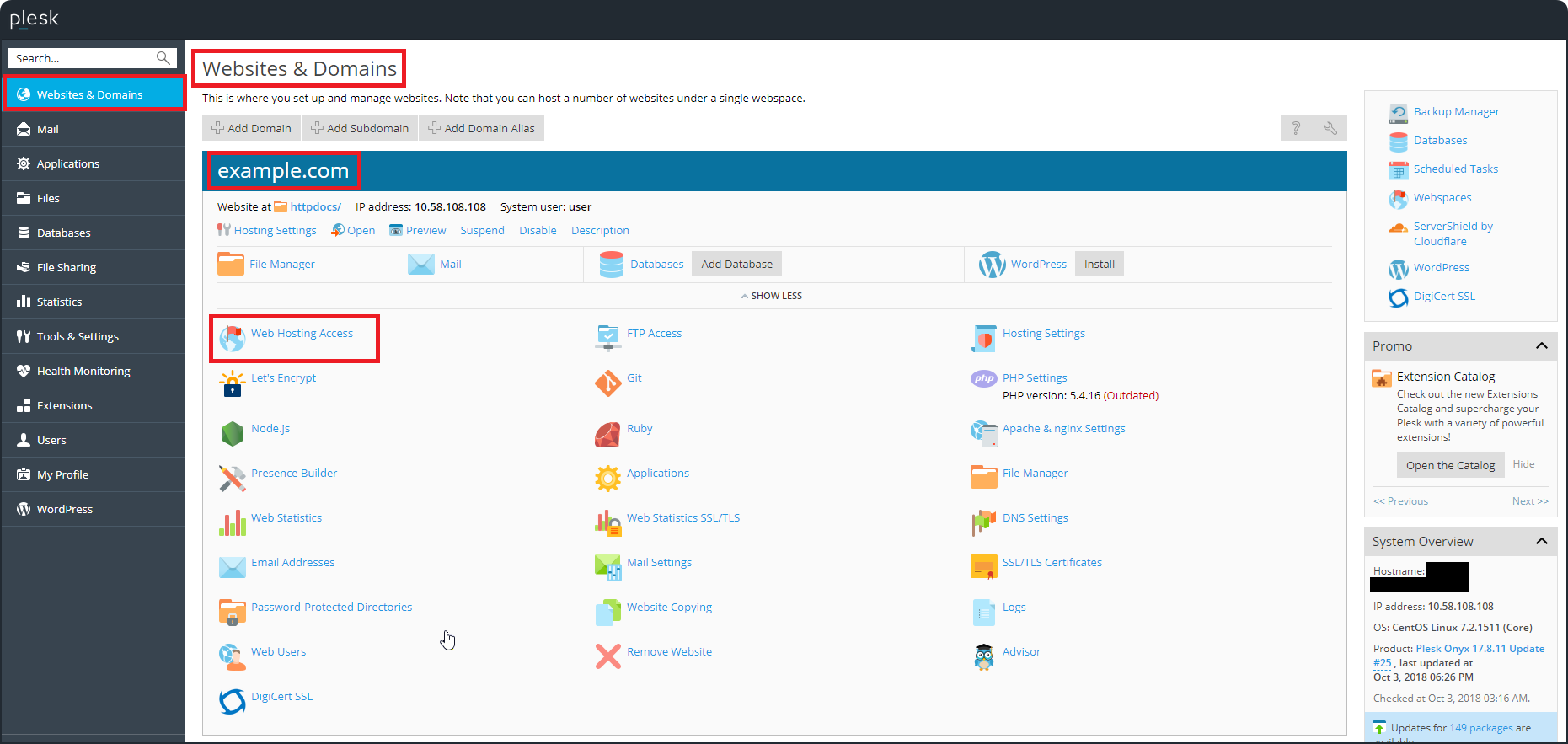Collapse the System Overview panel
The width and height of the screenshot is (1568, 744).
tap(1542, 541)
